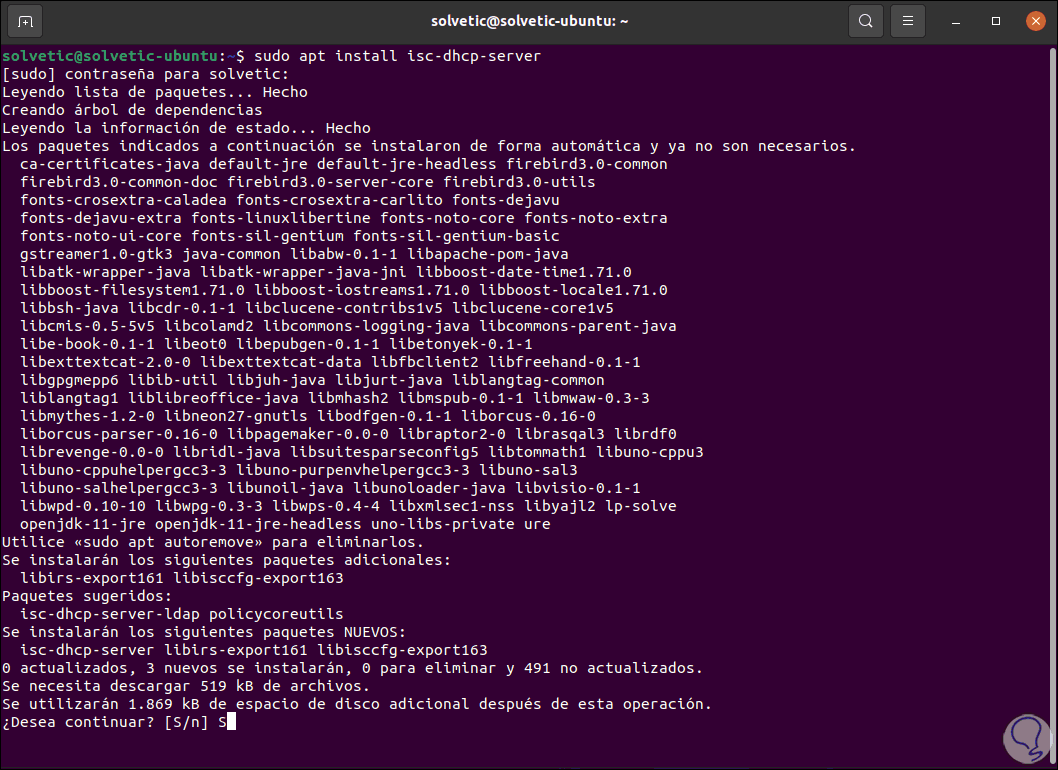Screen dimensions: 1058x770
Task: Click the 'libneon27-gnutls' package name
Action: point(235,416)
